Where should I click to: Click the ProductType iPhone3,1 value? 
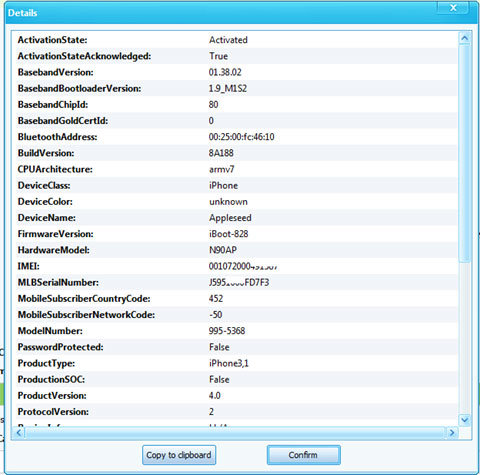pos(229,363)
